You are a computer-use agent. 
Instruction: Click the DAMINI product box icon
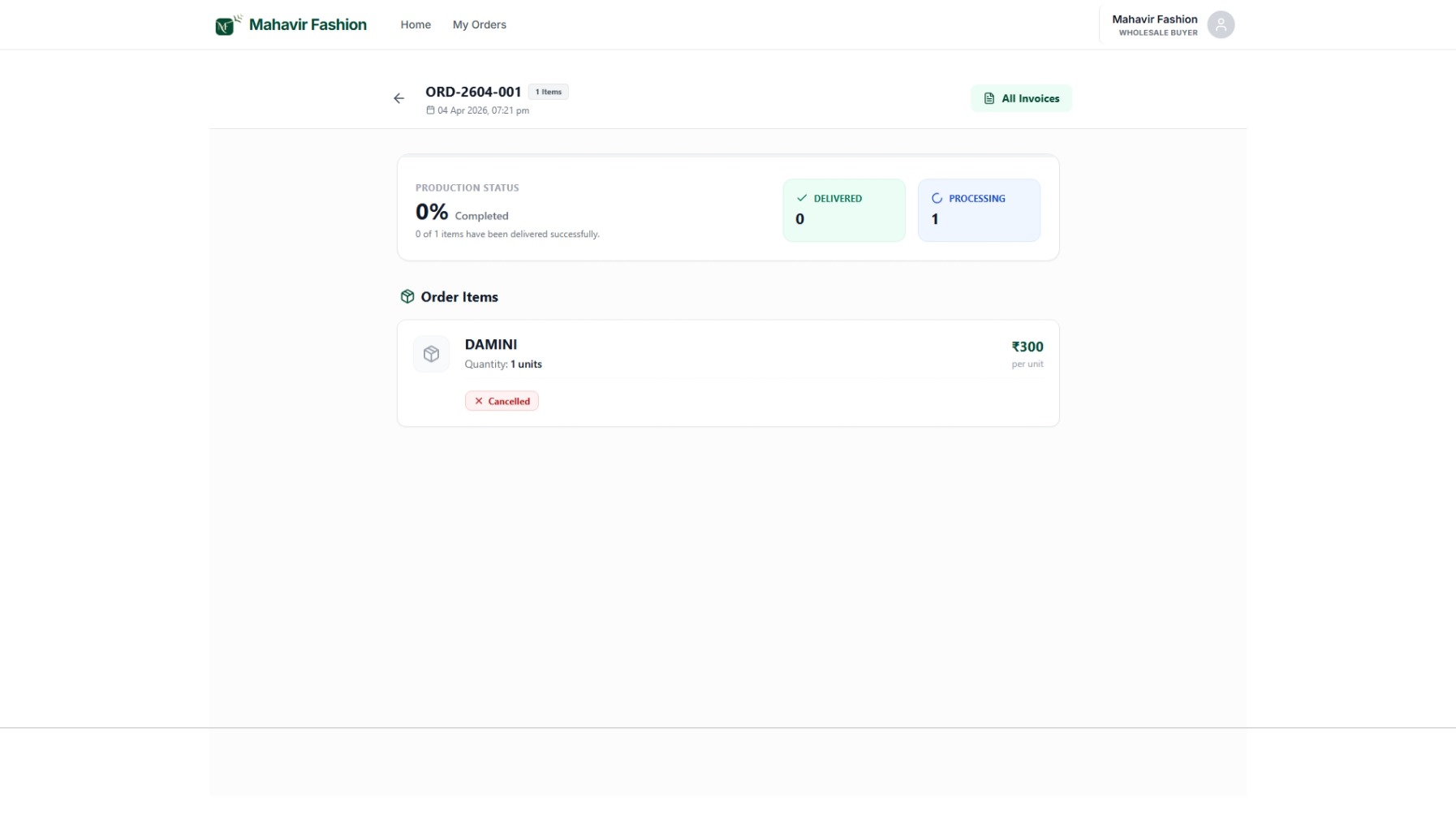(x=431, y=354)
